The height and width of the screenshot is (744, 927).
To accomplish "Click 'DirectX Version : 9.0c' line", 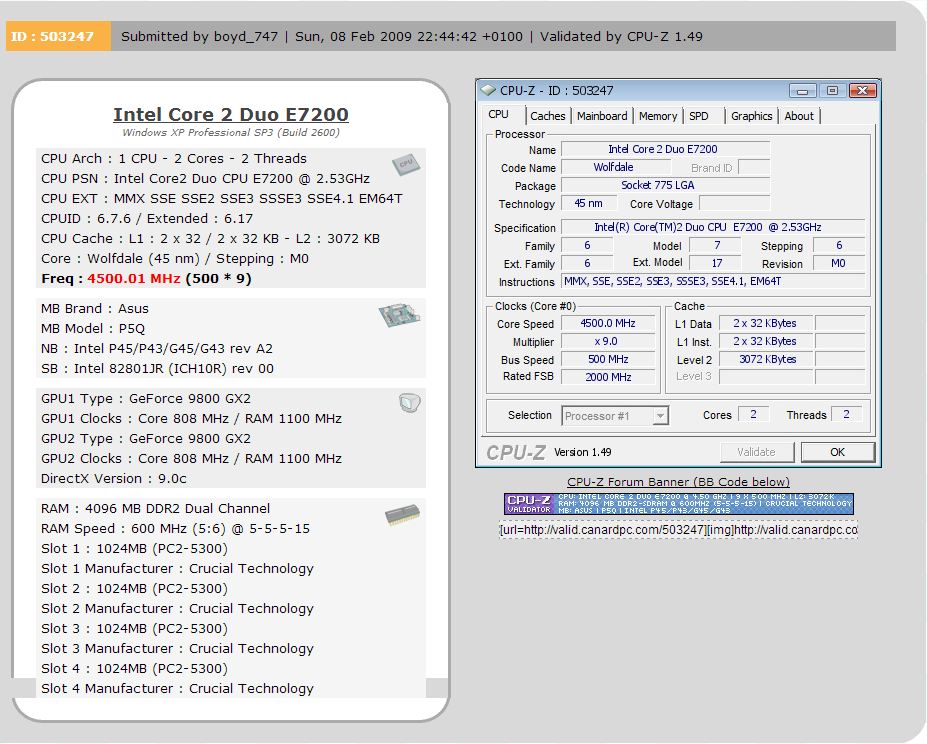I will pos(114,478).
